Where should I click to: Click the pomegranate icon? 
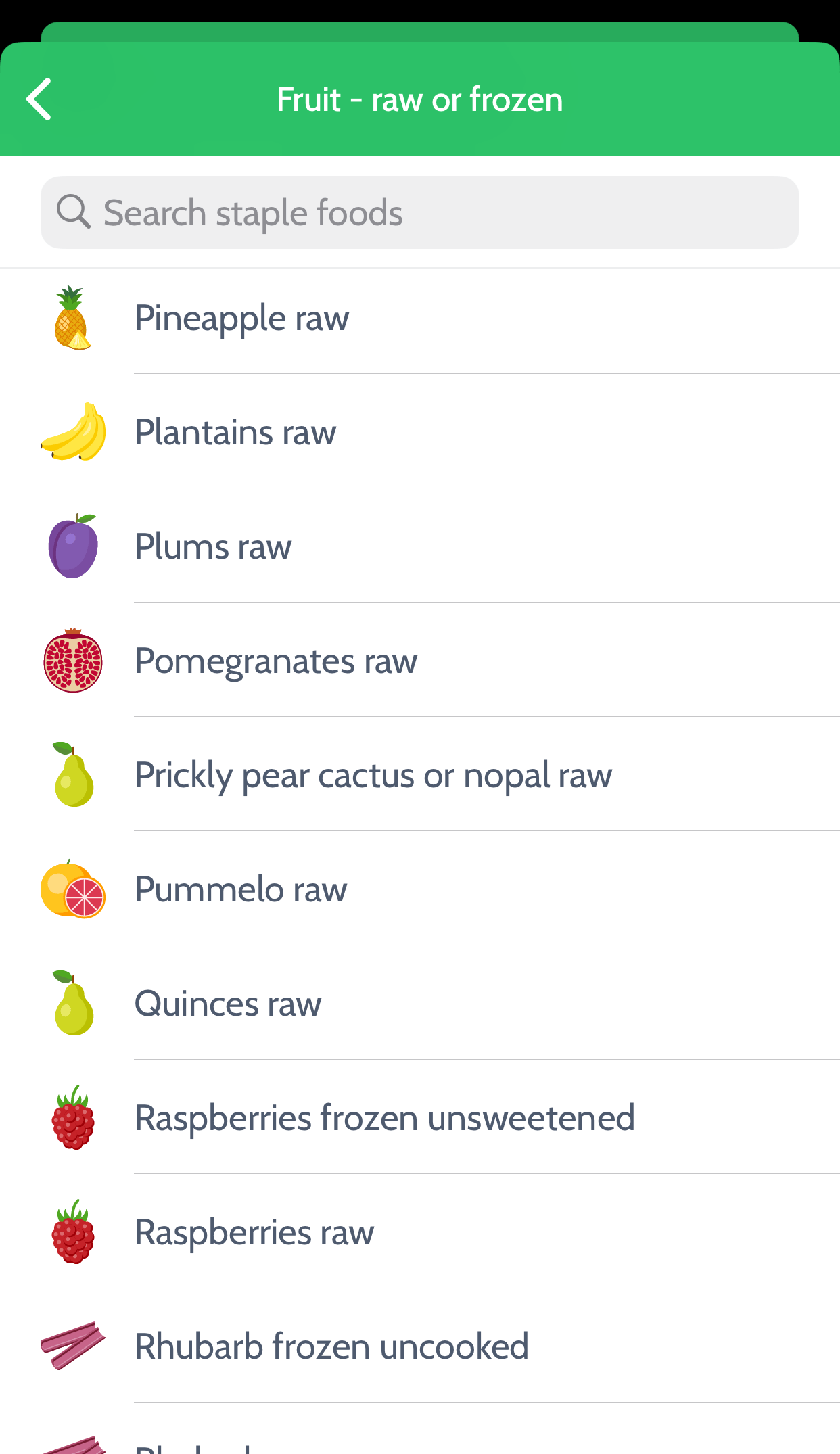tap(73, 661)
